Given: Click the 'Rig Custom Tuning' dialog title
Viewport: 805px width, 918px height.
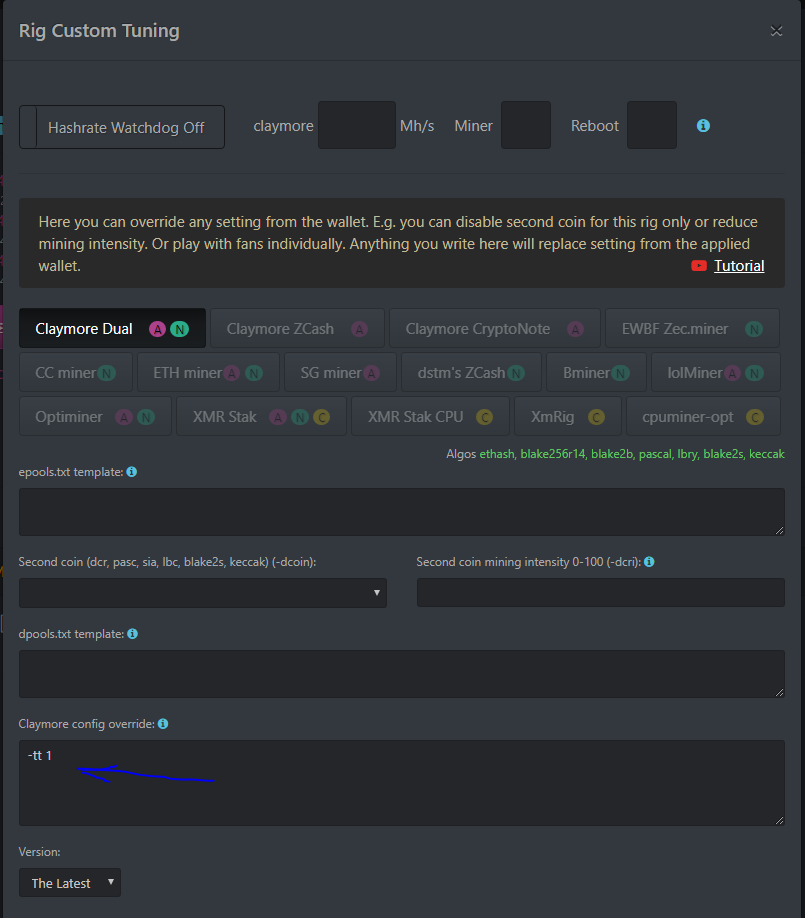Looking at the screenshot, I should click(x=99, y=30).
